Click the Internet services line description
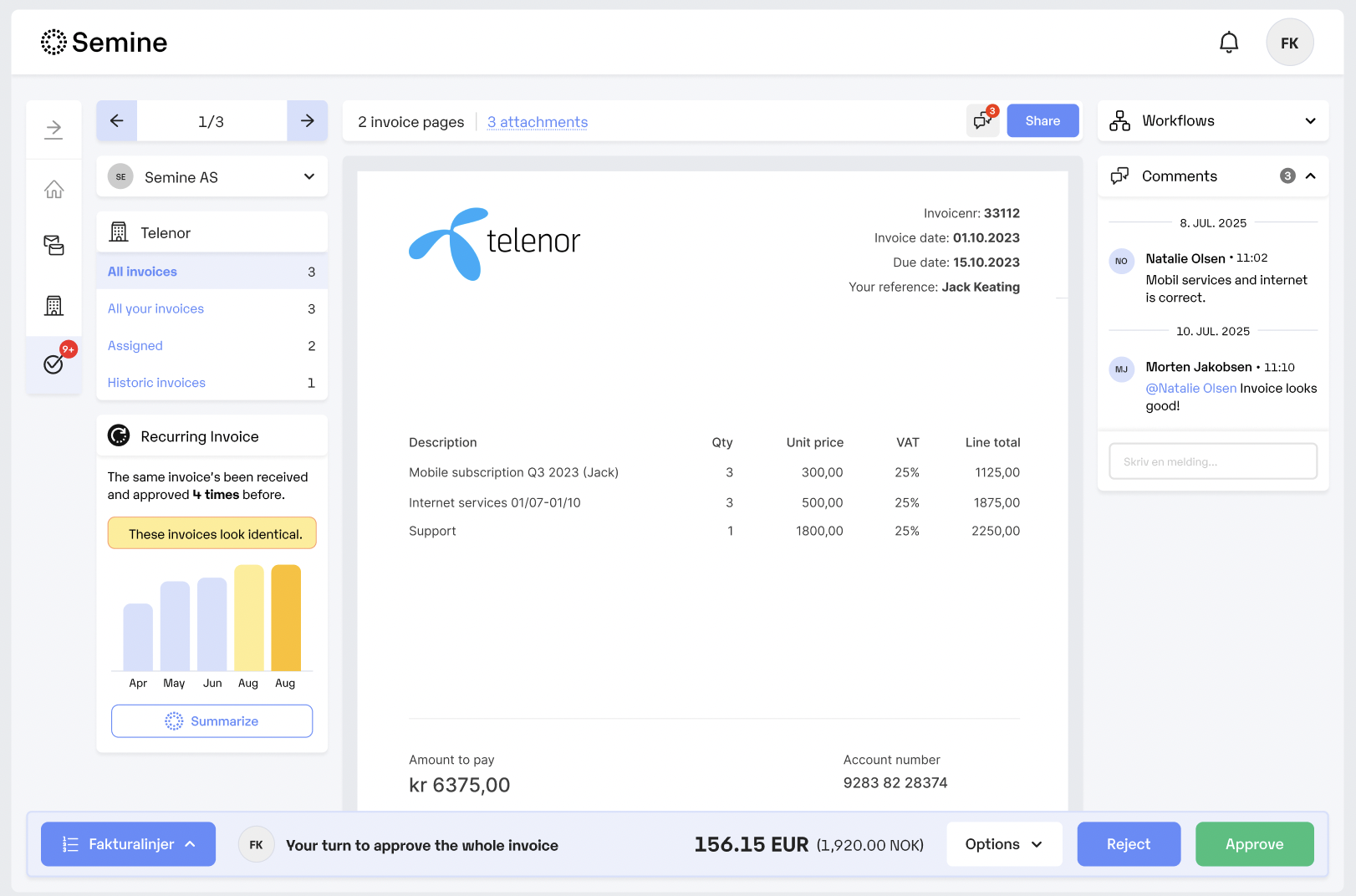The image size is (1356, 896). (494, 502)
